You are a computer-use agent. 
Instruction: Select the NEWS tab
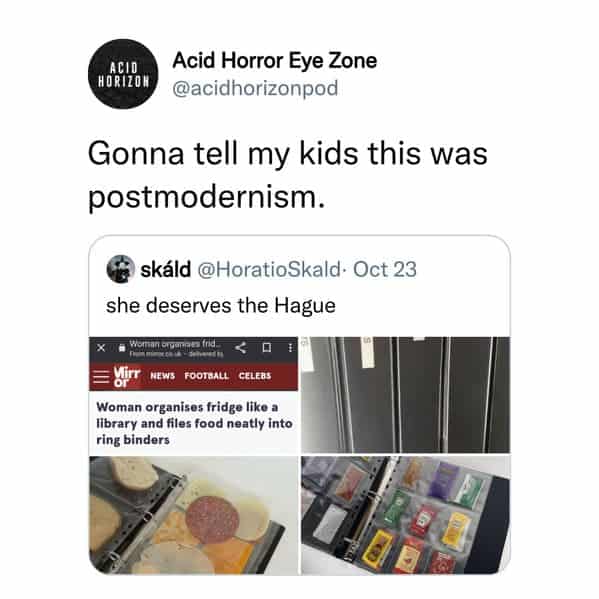click(x=162, y=376)
